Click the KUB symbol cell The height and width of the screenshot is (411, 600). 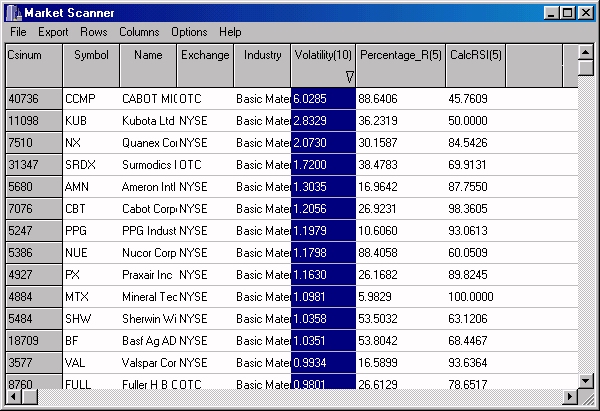point(91,121)
